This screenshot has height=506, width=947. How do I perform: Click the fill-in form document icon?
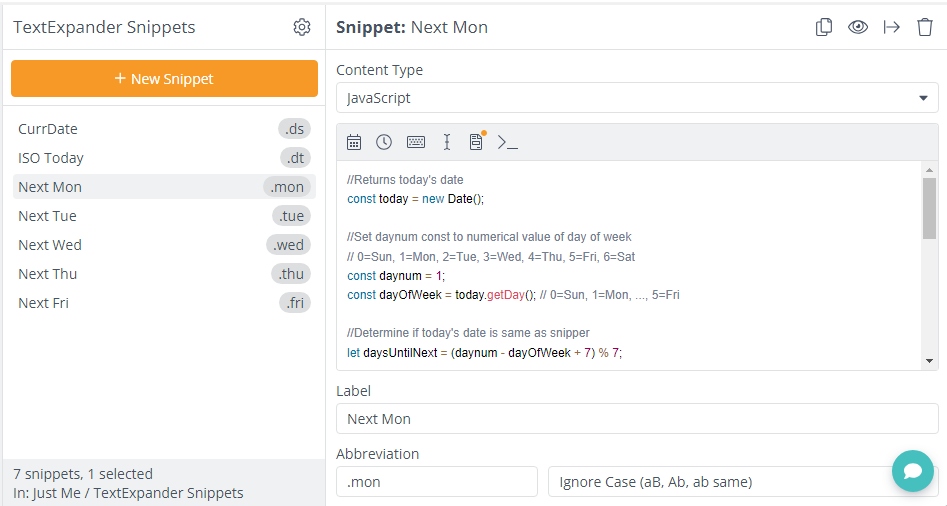[x=476, y=142]
